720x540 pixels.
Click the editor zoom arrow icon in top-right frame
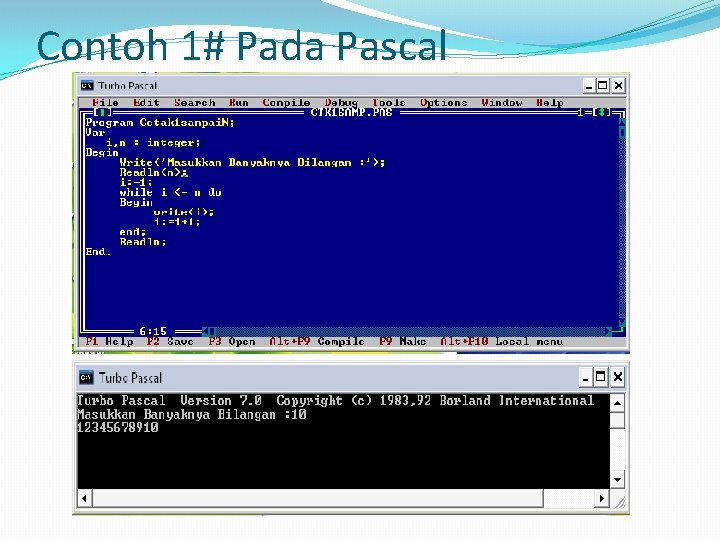pos(602,112)
